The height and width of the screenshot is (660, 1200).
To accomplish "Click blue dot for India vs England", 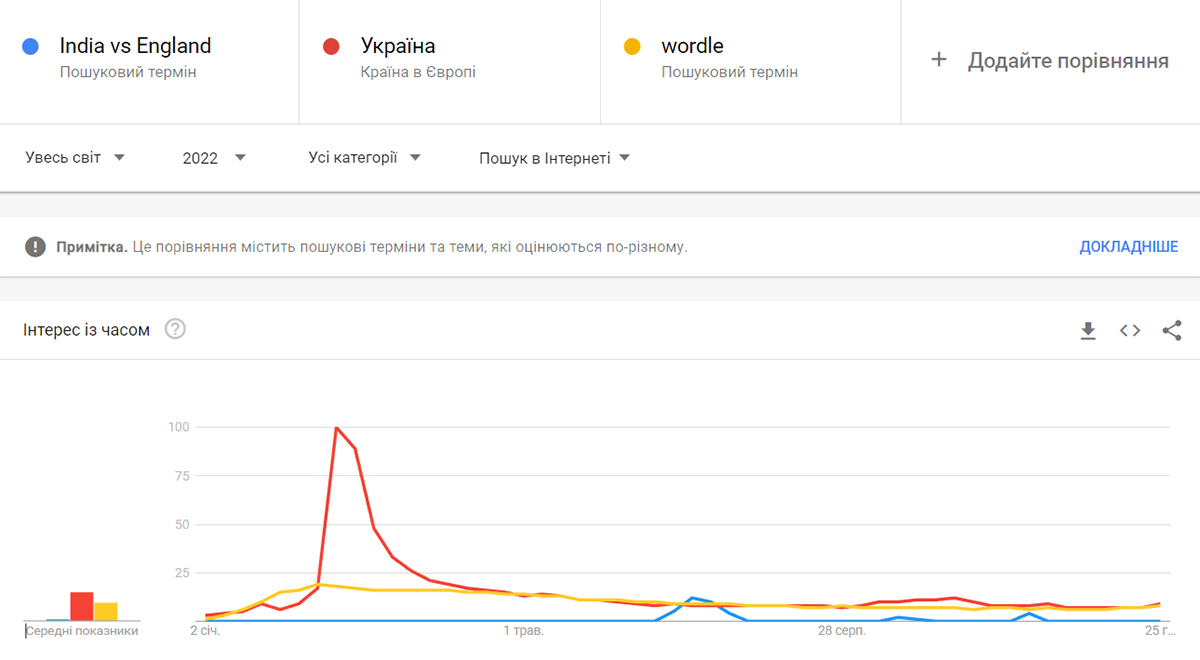I will 30,46.
